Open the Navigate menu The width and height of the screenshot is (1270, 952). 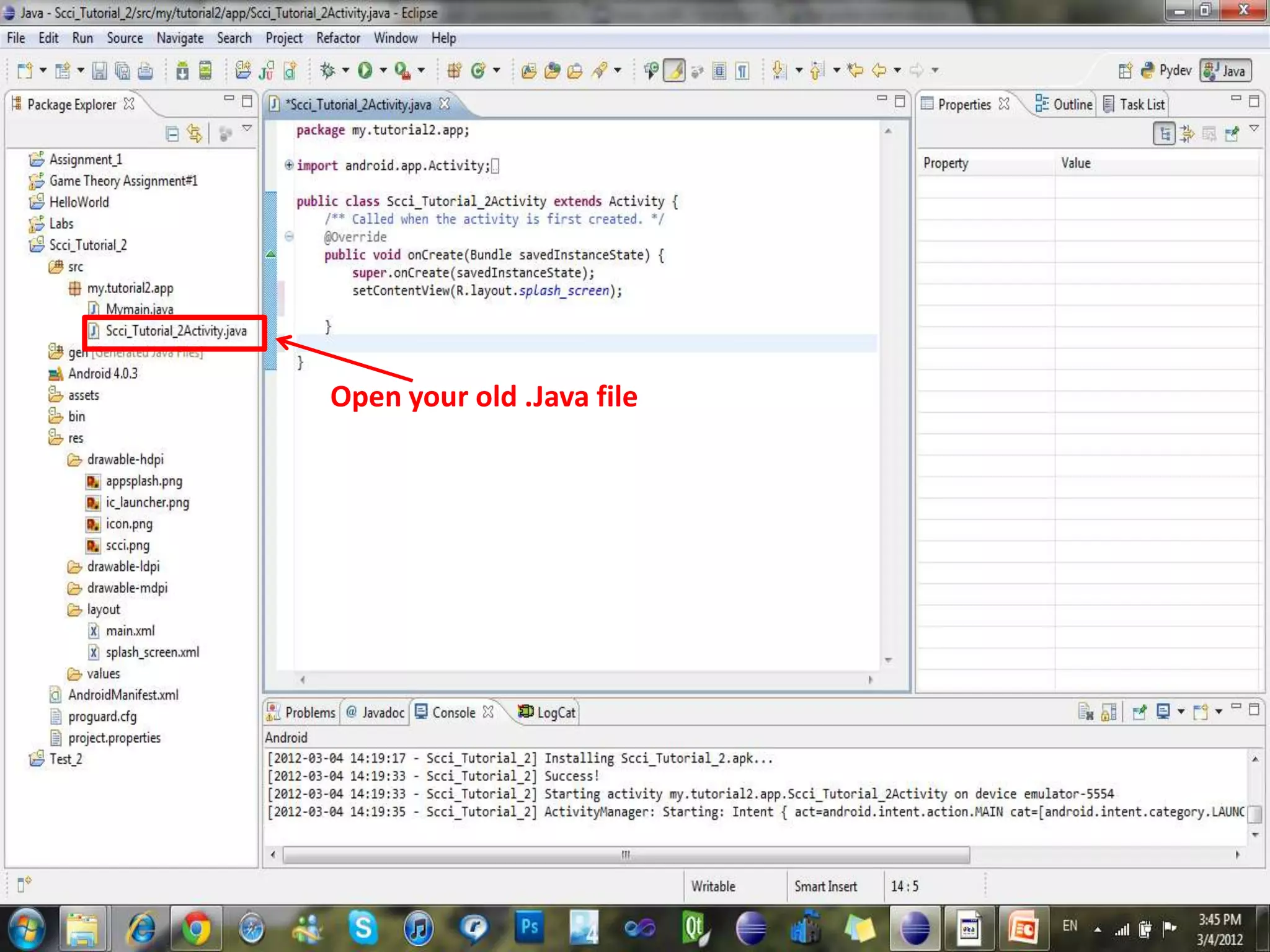pyautogui.click(x=180, y=38)
